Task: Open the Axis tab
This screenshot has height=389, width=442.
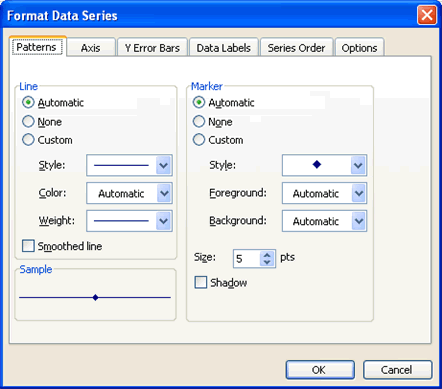Action: pyautogui.click(x=91, y=48)
